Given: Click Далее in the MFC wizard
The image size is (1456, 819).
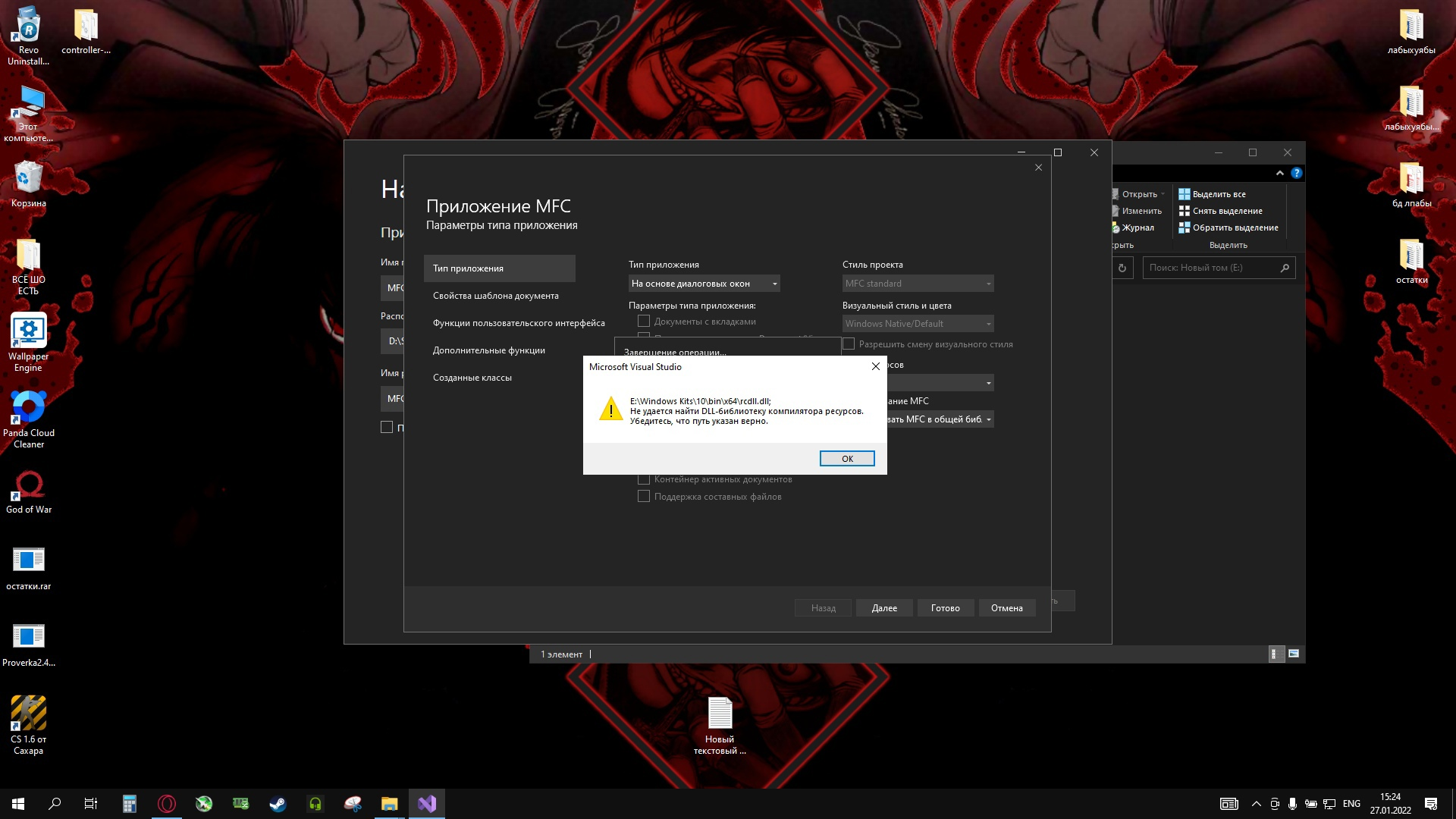Looking at the screenshot, I should 884,608.
